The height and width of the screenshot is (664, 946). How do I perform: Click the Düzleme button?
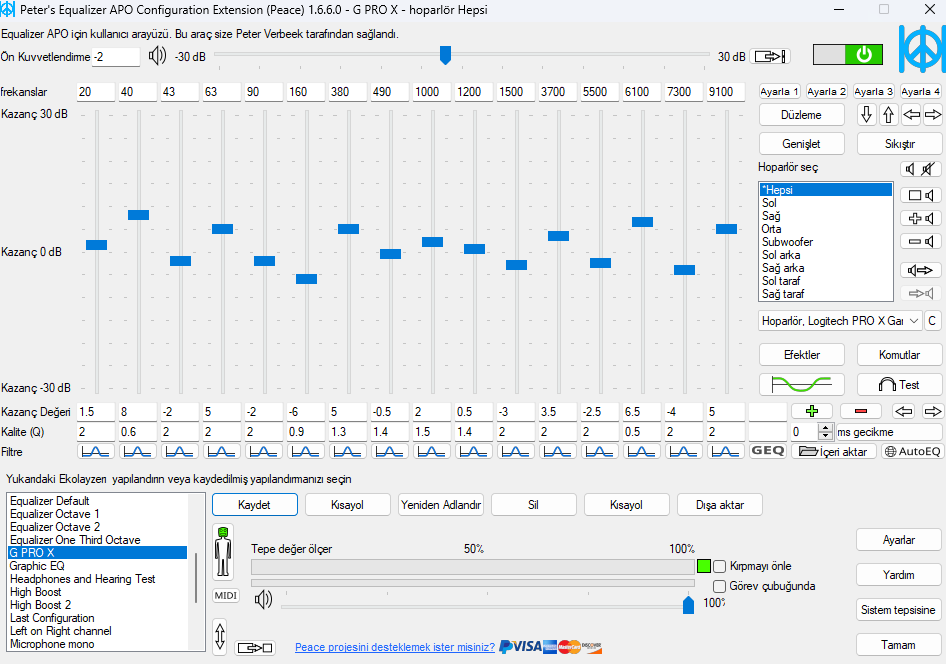[801, 115]
